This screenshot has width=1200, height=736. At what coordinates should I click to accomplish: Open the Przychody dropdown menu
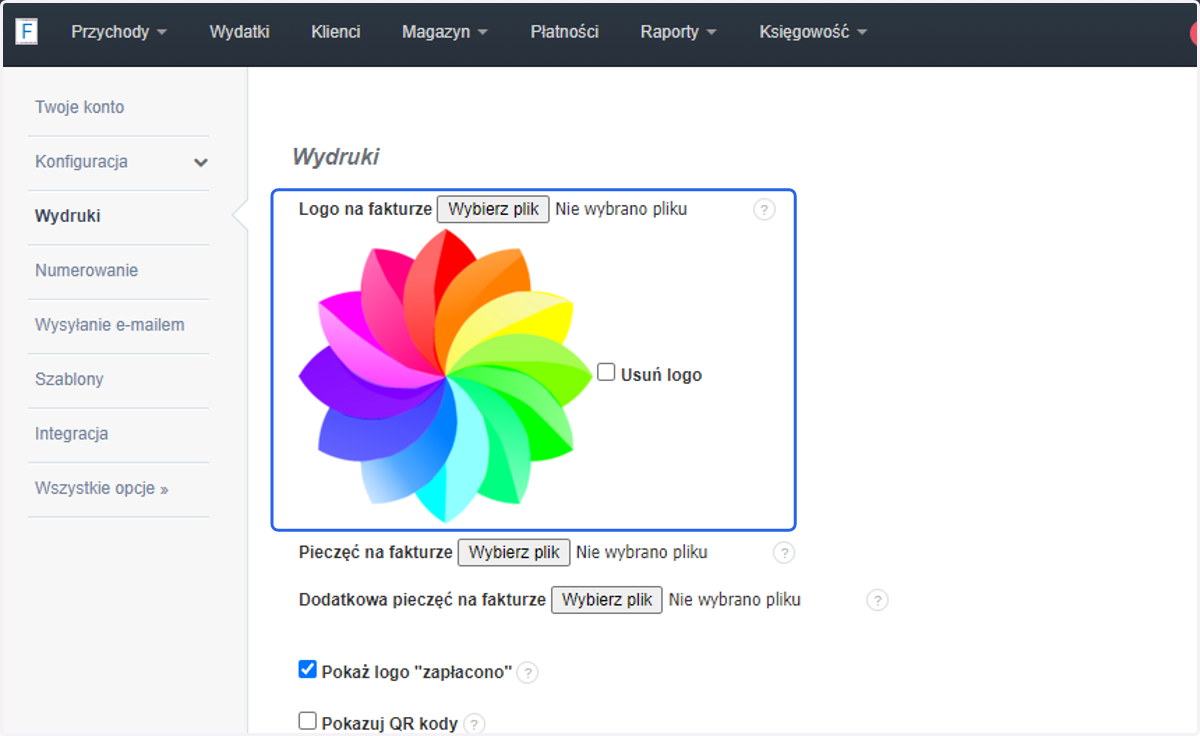pyautogui.click(x=118, y=32)
